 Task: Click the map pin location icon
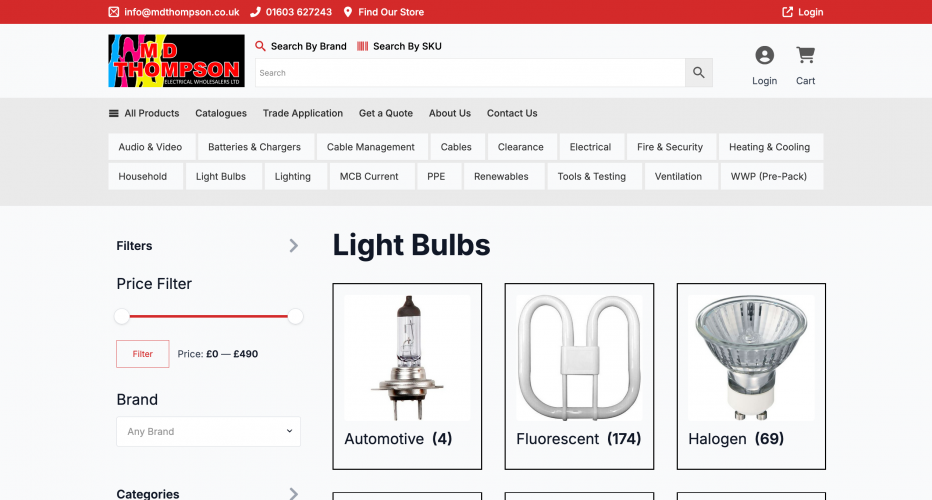[348, 12]
